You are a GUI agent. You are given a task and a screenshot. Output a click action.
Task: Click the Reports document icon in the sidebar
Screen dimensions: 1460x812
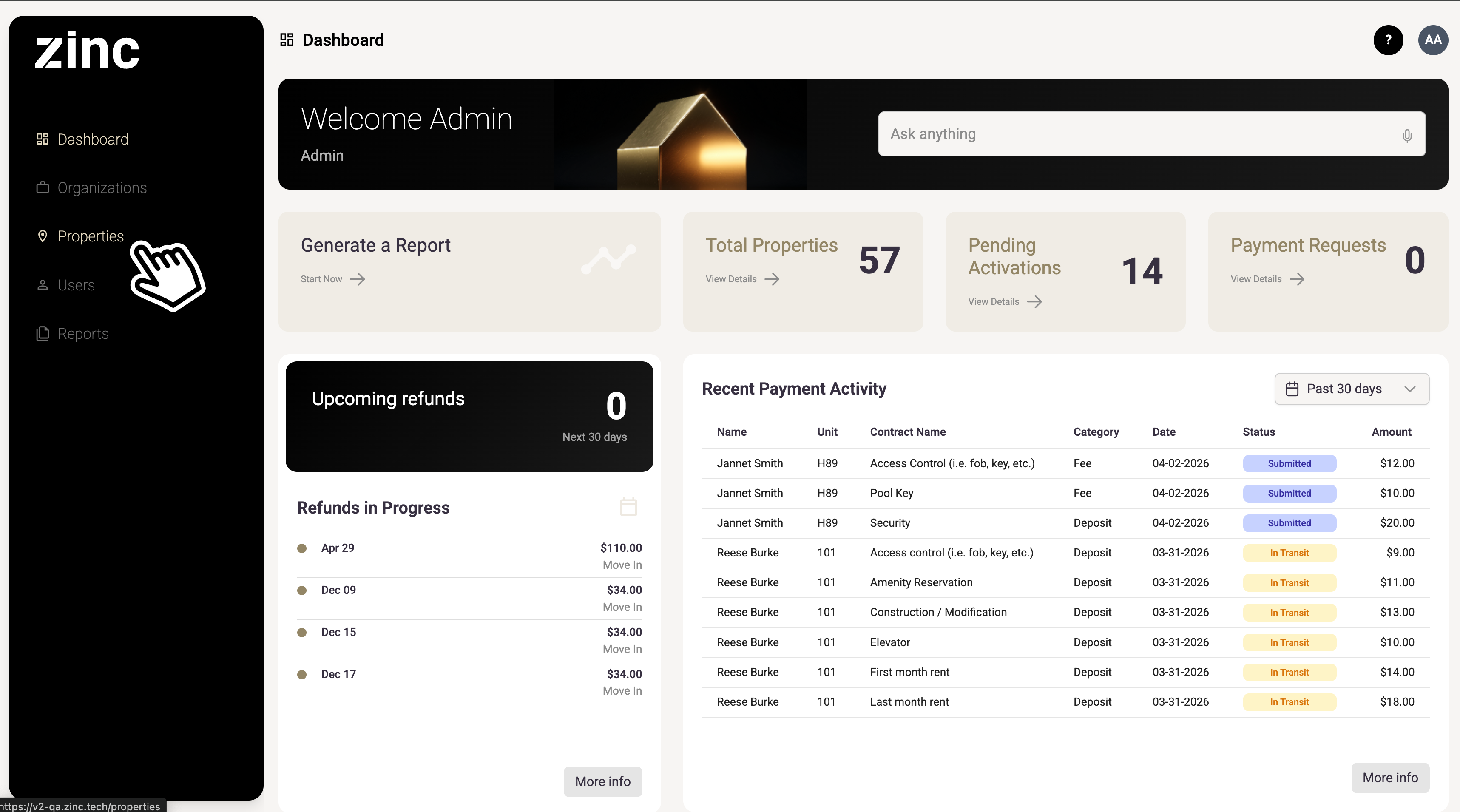pos(43,334)
